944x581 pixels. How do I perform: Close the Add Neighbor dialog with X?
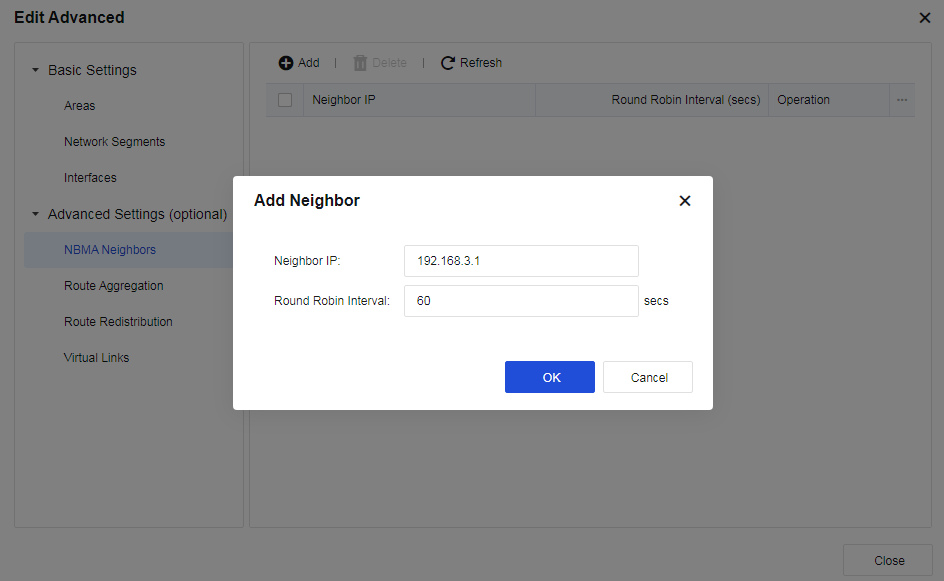pyautogui.click(x=685, y=201)
